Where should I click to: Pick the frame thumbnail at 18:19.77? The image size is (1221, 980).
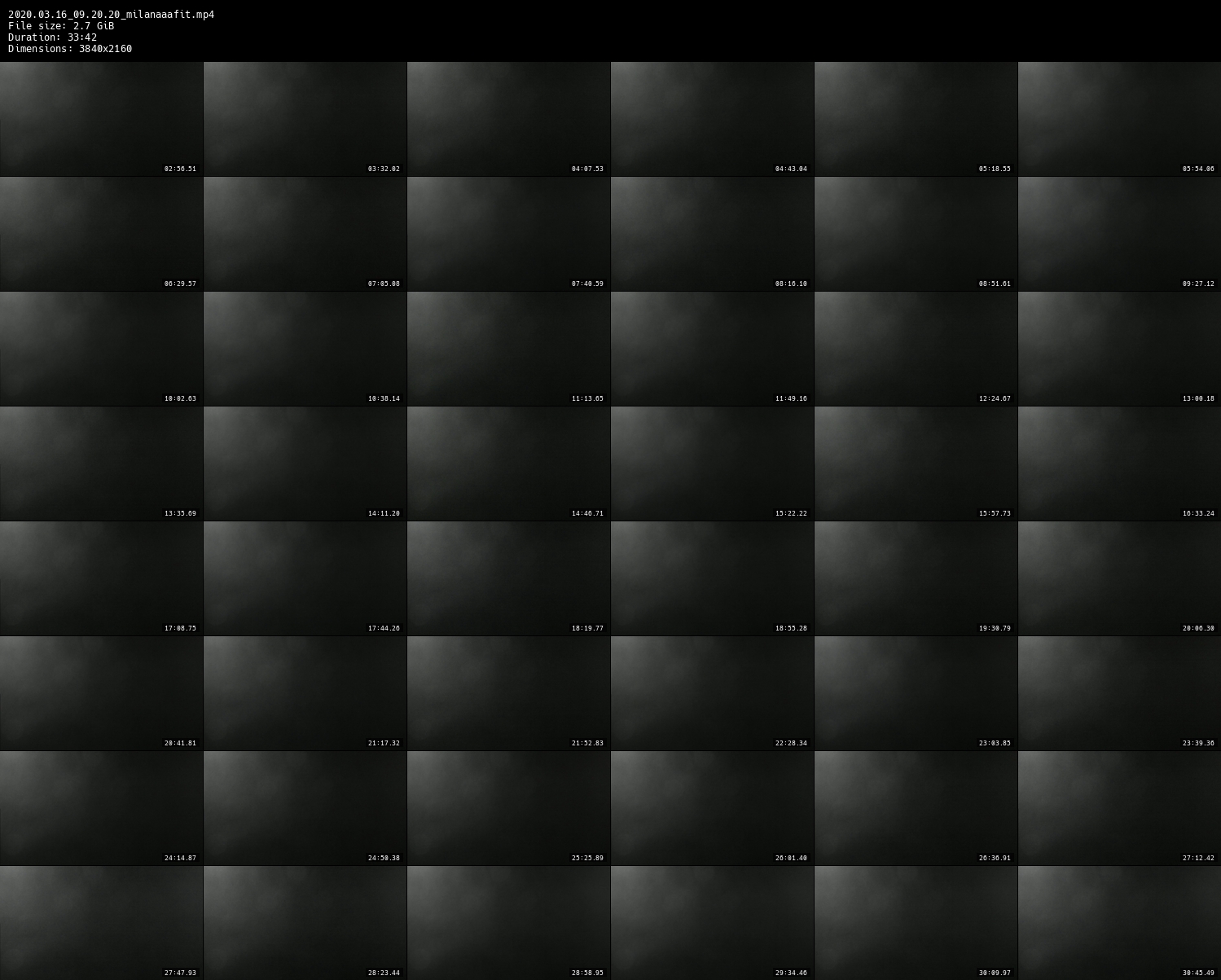(x=508, y=578)
